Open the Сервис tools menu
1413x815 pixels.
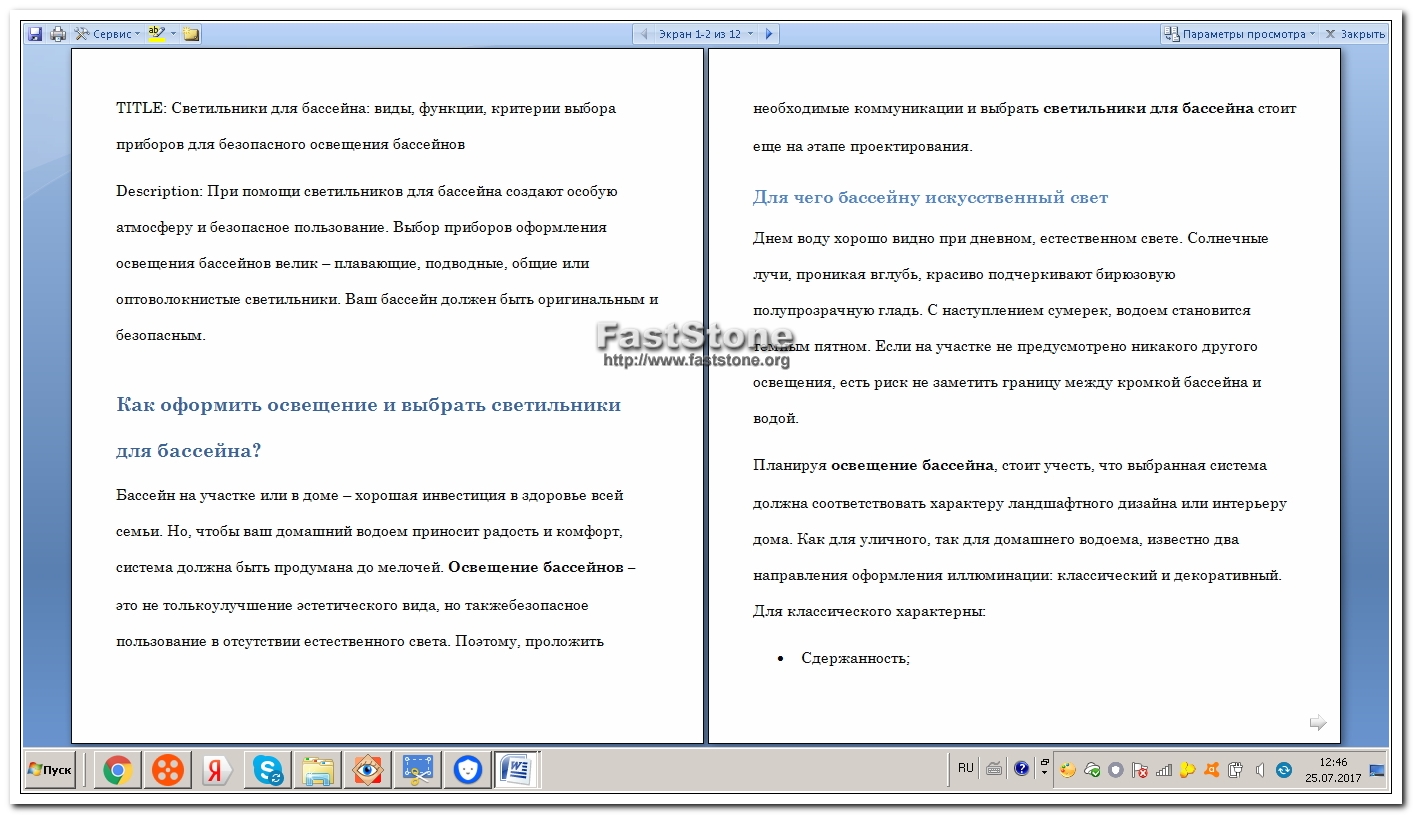107,34
